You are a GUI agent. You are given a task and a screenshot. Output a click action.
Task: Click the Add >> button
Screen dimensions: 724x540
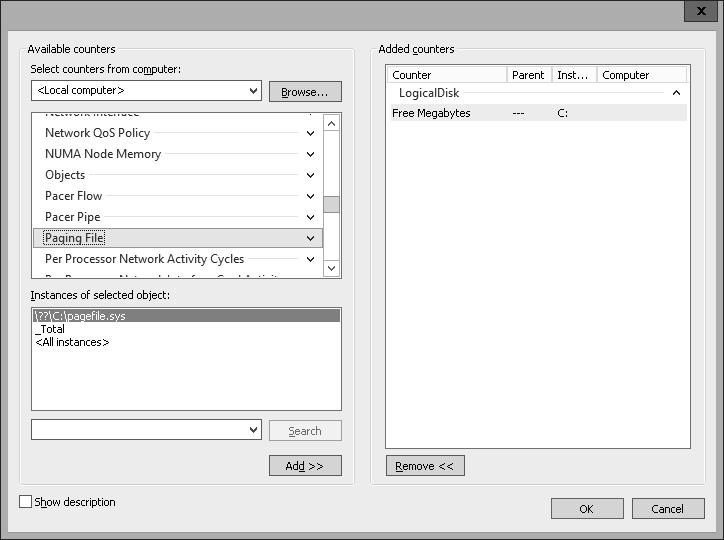coord(305,466)
